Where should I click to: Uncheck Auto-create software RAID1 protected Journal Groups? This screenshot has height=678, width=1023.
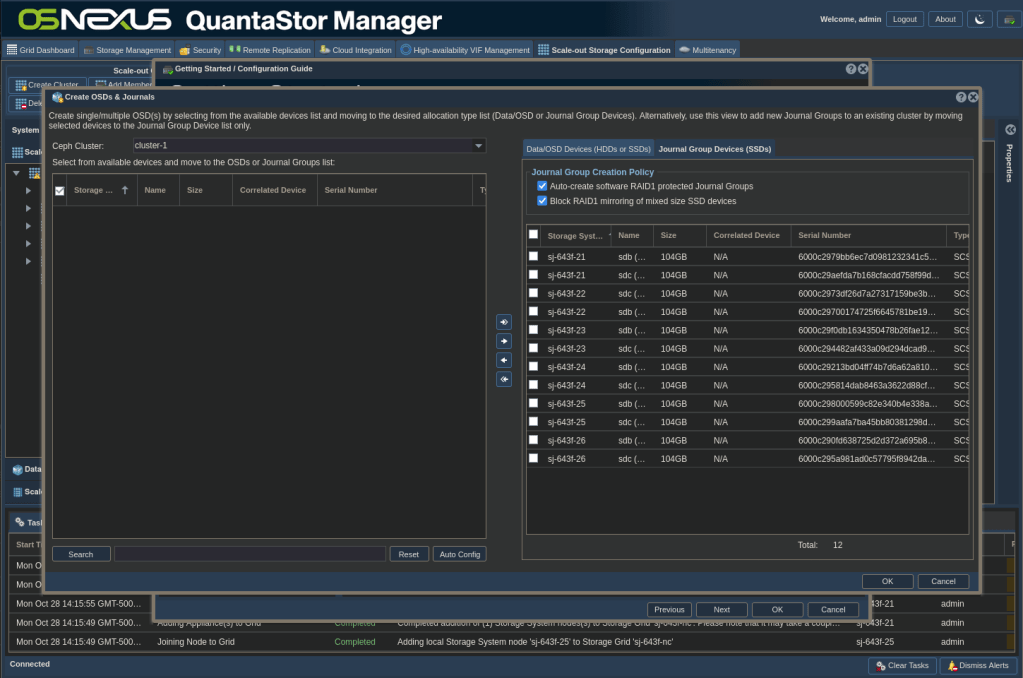[x=542, y=186]
